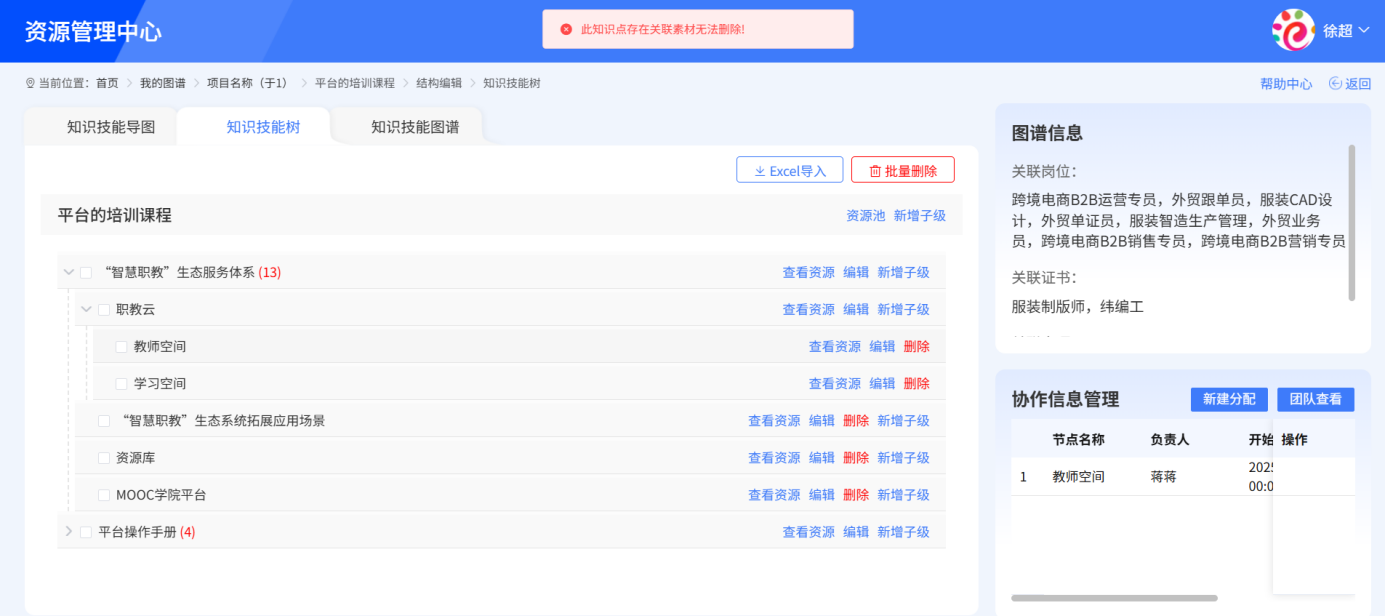Check the checkbox for 教师空间
This screenshot has height=616, width=1385.
point(119,345)
